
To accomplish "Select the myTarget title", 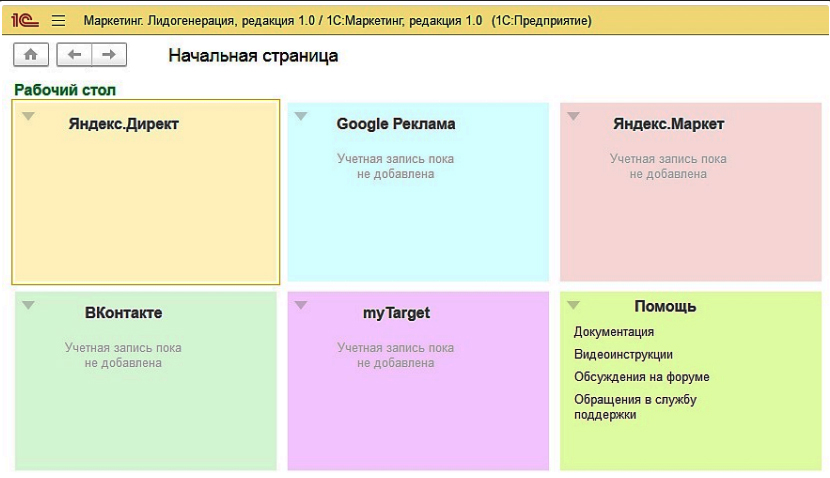I will coord(396,313).
